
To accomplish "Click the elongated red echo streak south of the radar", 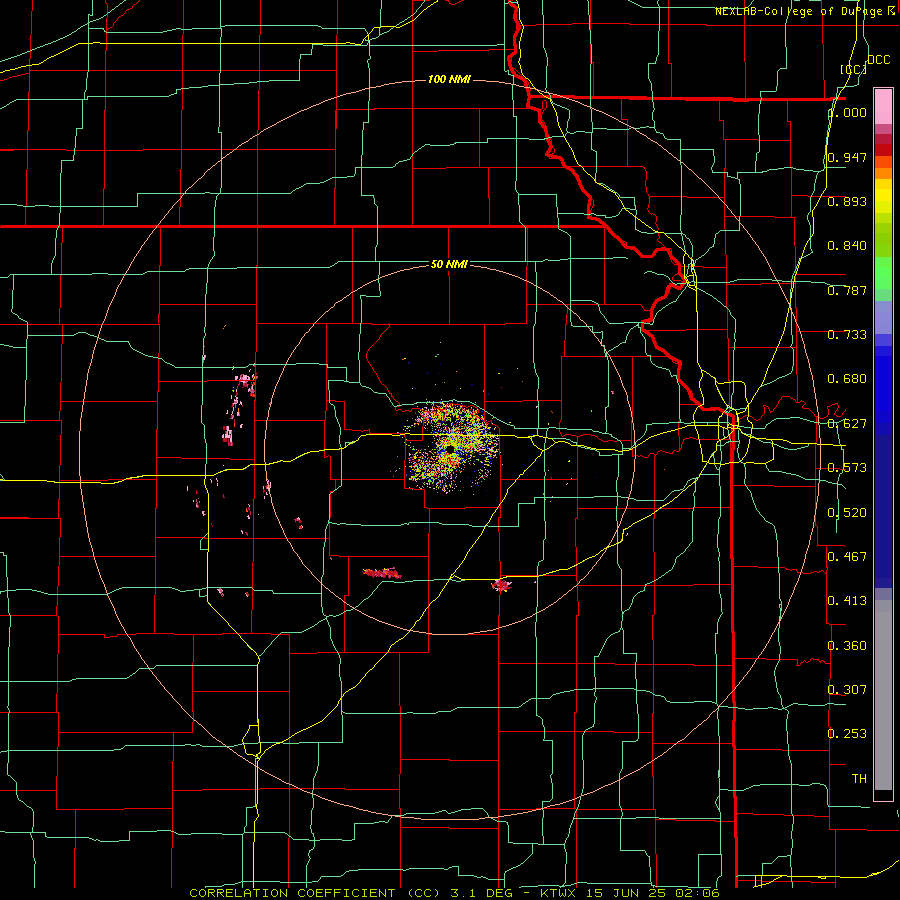I will pyautogui.click(x=382, y=573).
